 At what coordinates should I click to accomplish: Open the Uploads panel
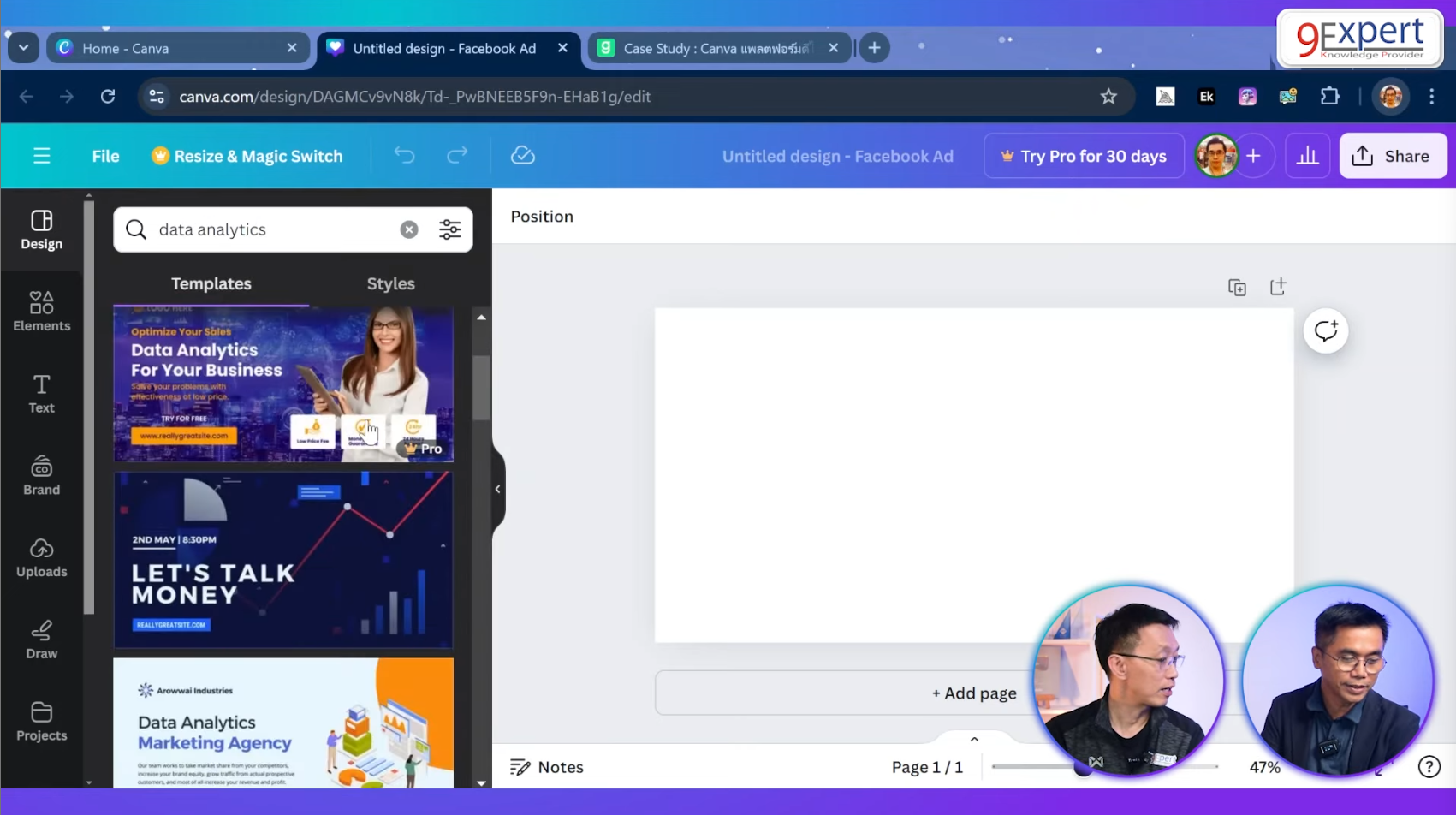40,559
